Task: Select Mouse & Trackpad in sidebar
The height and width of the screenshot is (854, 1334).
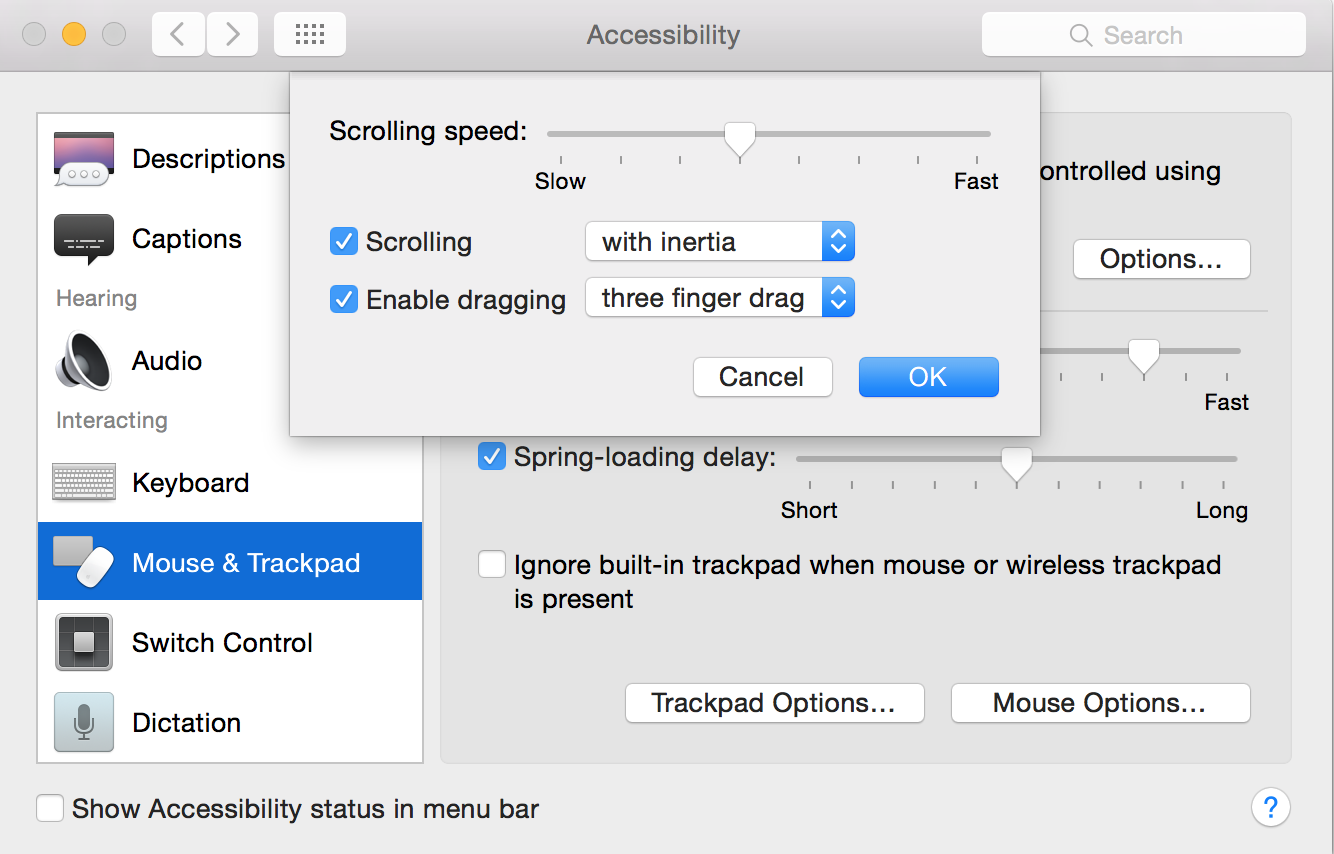Action: click(x=230, y=563)
